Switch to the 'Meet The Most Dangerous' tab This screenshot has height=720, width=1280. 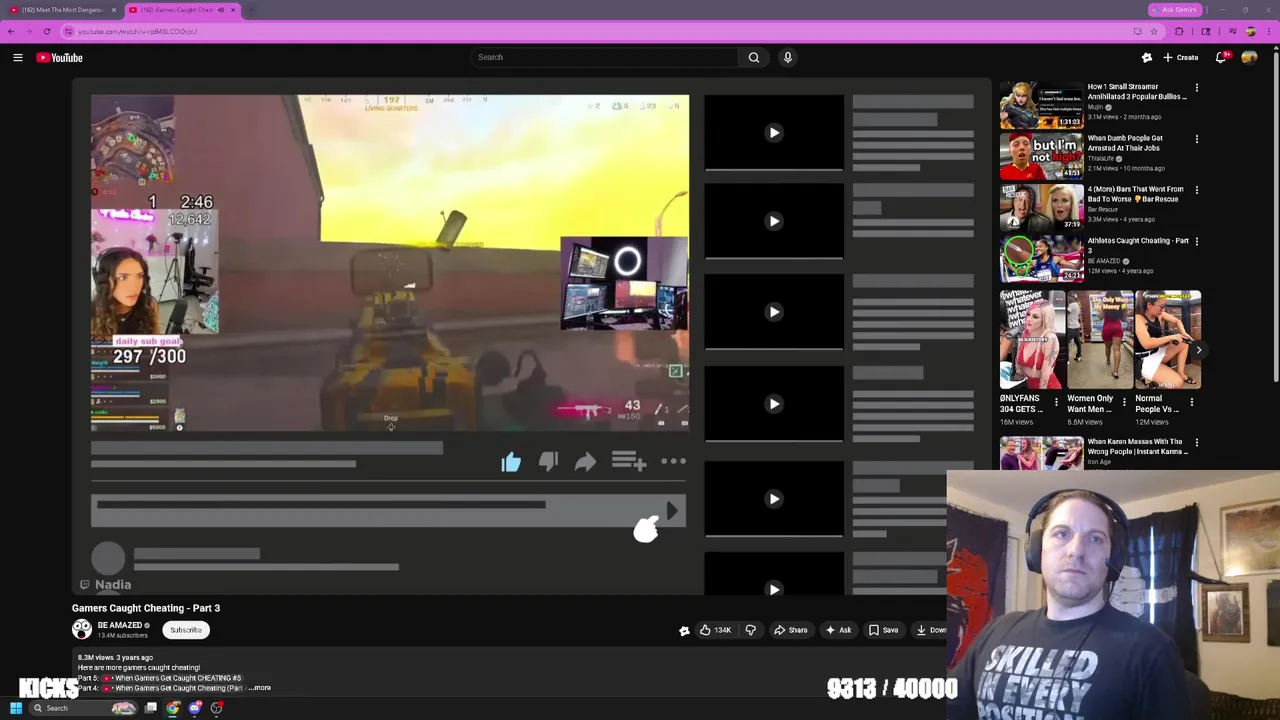tap(60, 10)
